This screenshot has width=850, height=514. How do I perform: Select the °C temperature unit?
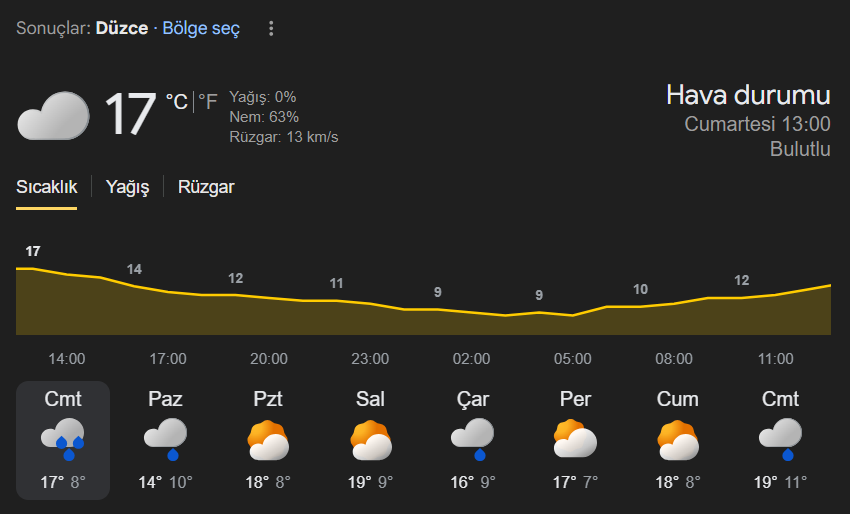pyautogui.click(x=176, y=101)
